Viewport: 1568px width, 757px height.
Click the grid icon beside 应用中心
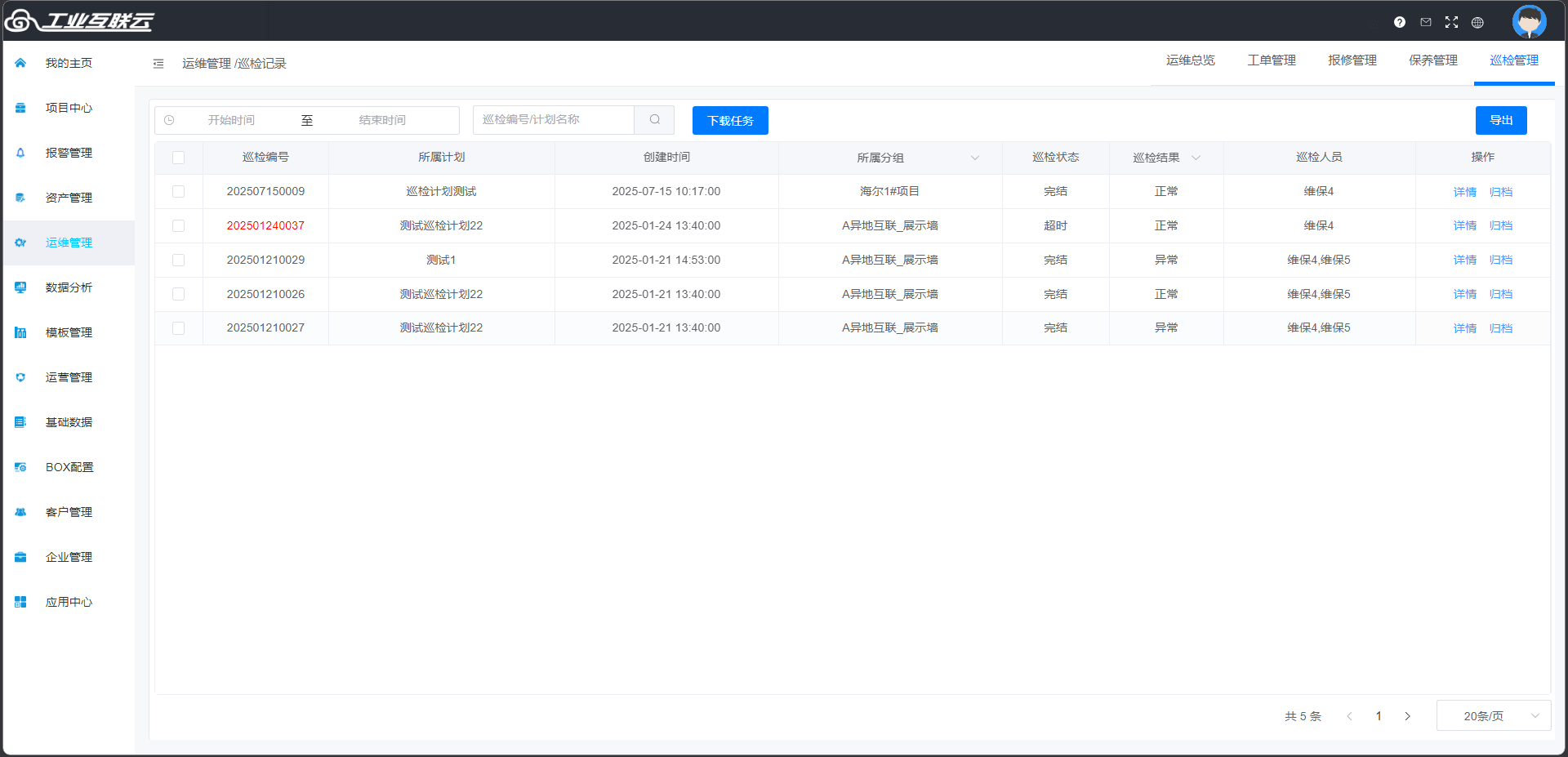click(x=20, y=602)
